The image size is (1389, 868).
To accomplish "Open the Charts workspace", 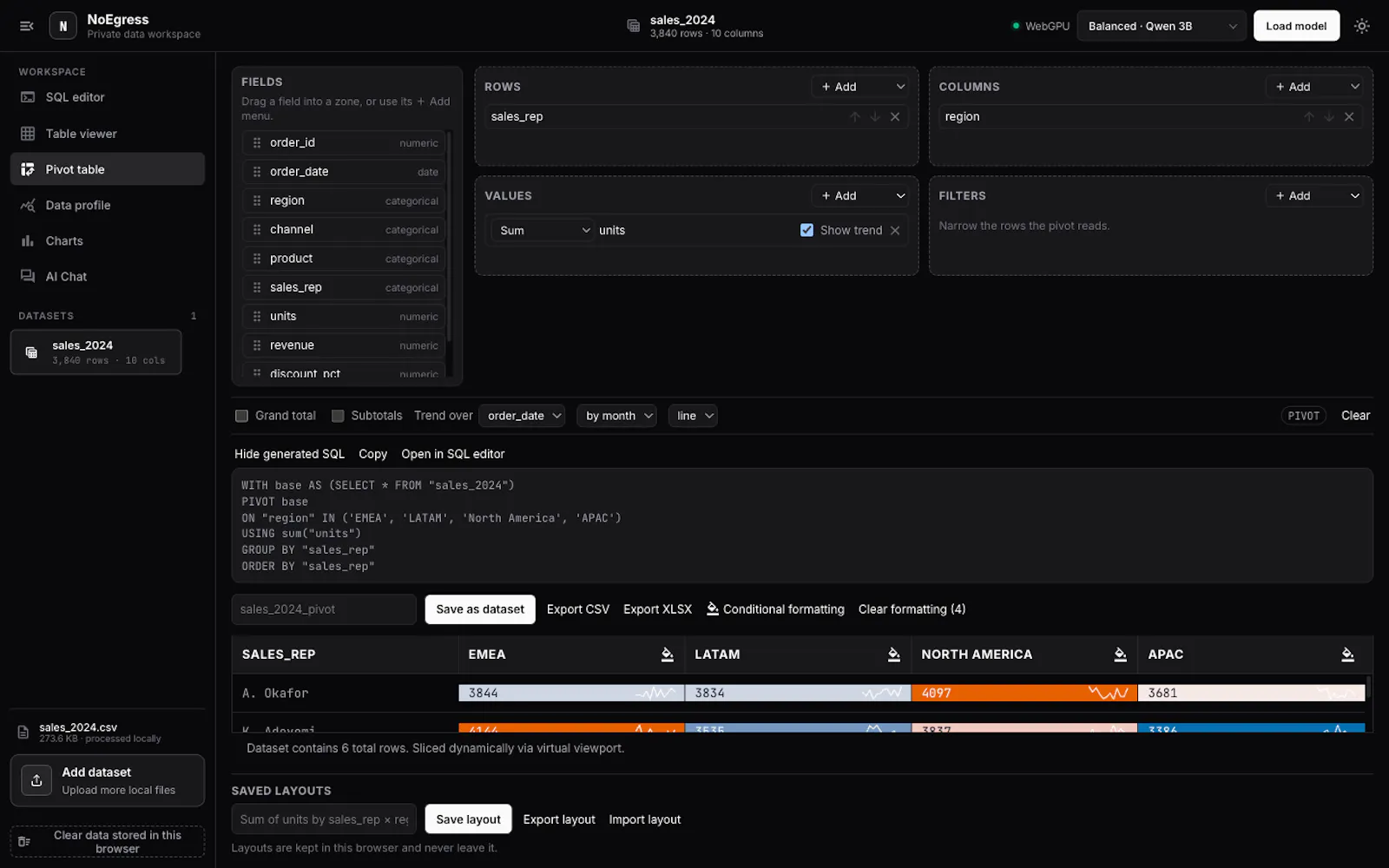I will pos(108,240).
